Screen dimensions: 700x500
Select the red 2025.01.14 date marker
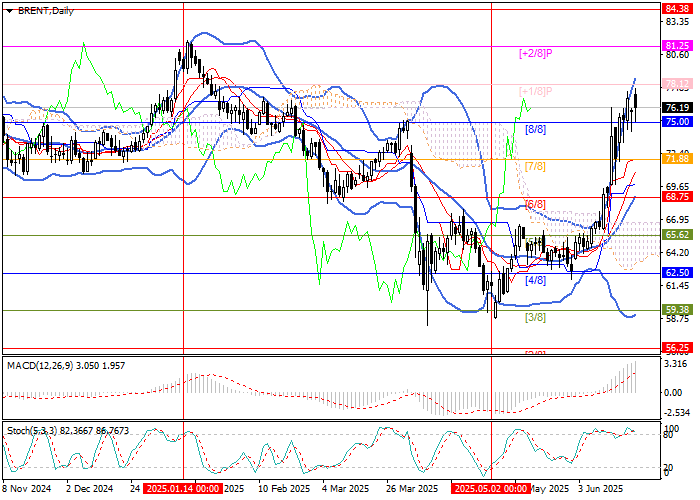[x=181, y=490]
